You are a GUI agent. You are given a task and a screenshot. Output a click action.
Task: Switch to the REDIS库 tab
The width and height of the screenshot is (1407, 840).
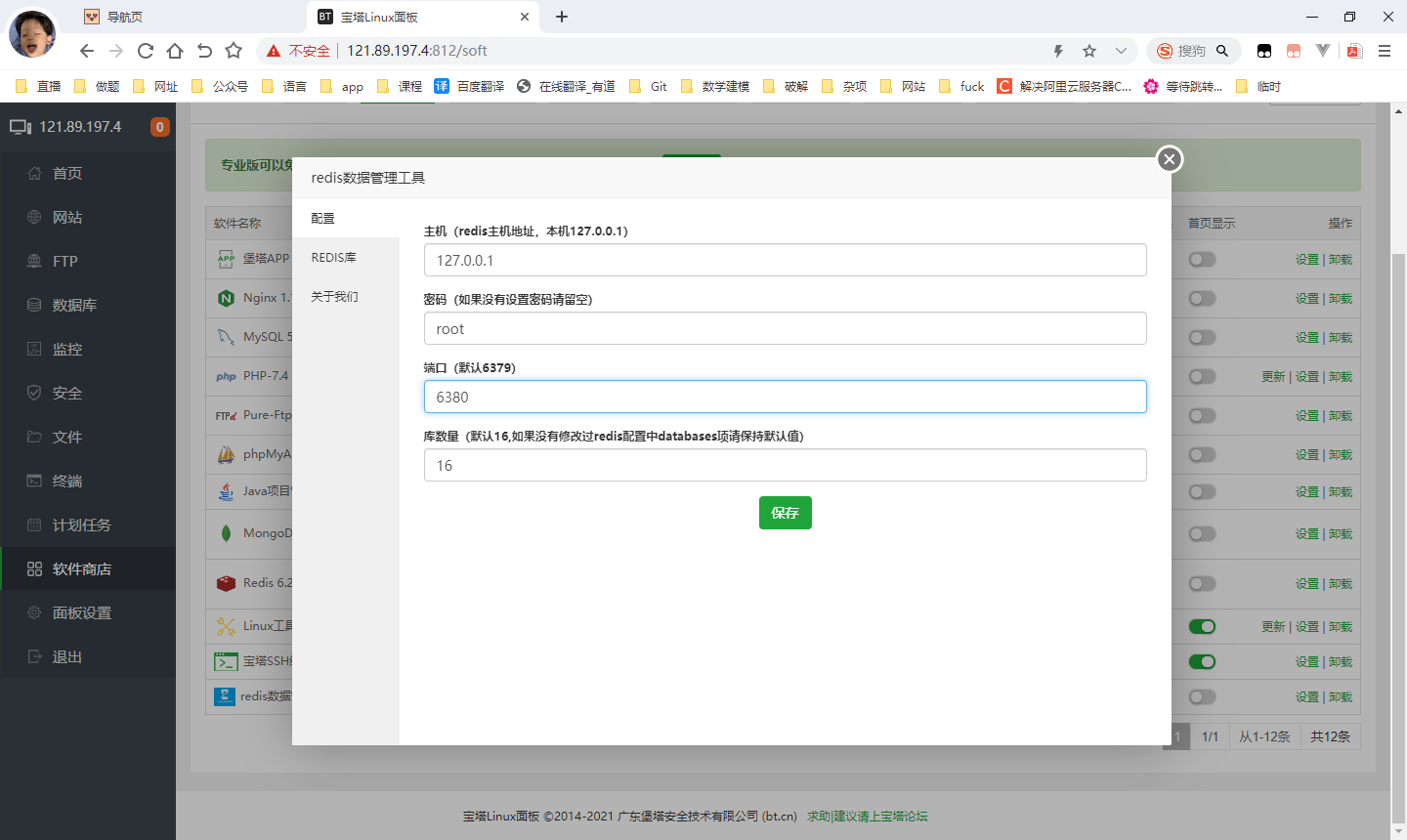click(334, 258)
